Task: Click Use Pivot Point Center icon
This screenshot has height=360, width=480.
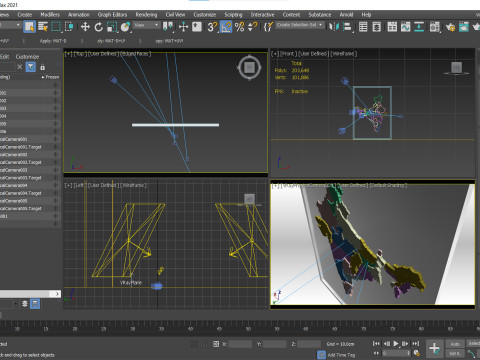Action: tap(168, 27)
